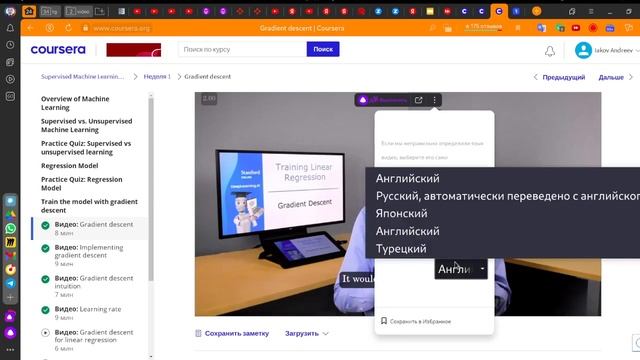Open Видео: Gradient descent for linear regression
The width and height of the screenshot is (640, 360).
(x=90, y=340)
